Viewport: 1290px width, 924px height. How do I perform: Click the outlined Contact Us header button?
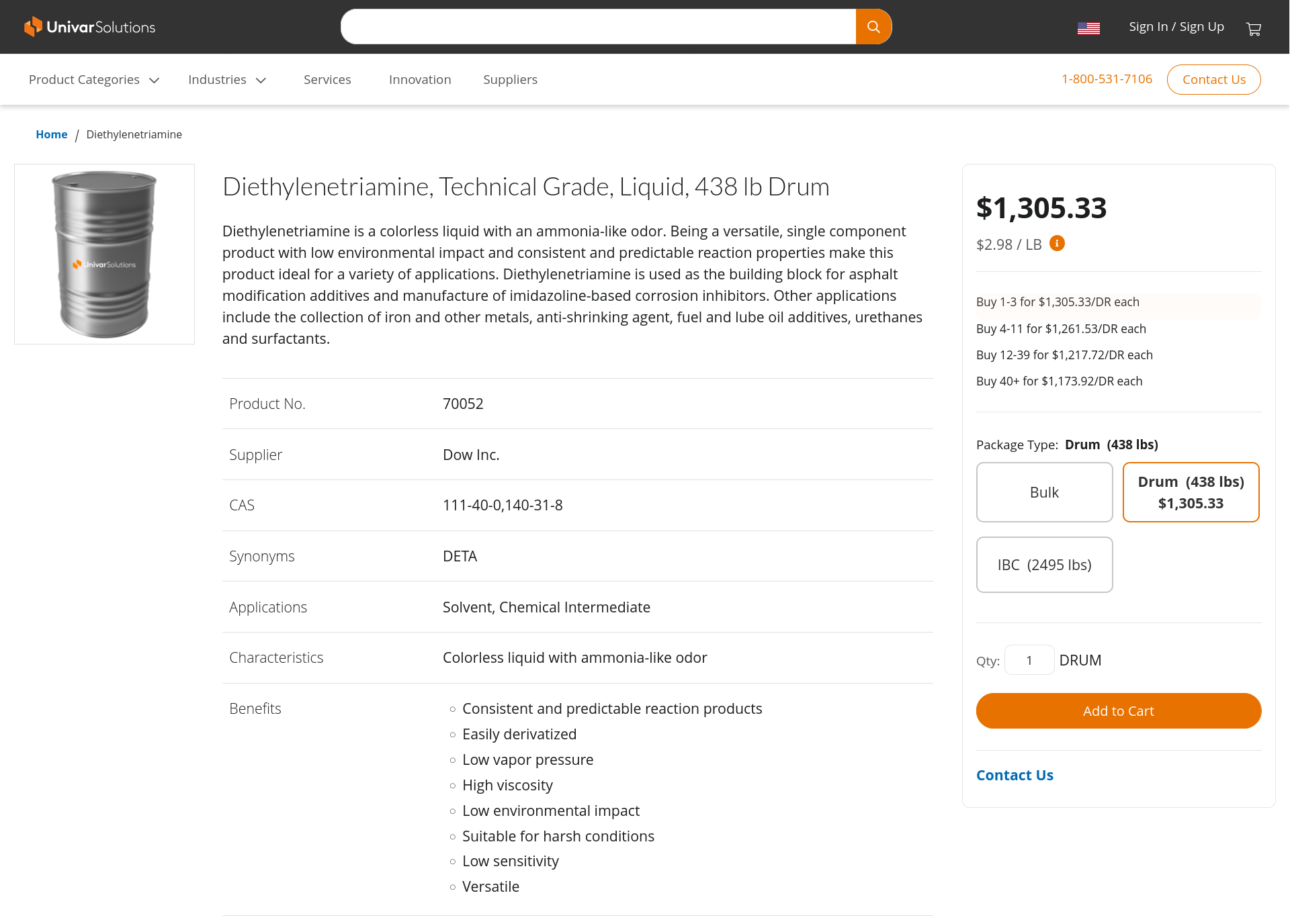(1213, 80)
